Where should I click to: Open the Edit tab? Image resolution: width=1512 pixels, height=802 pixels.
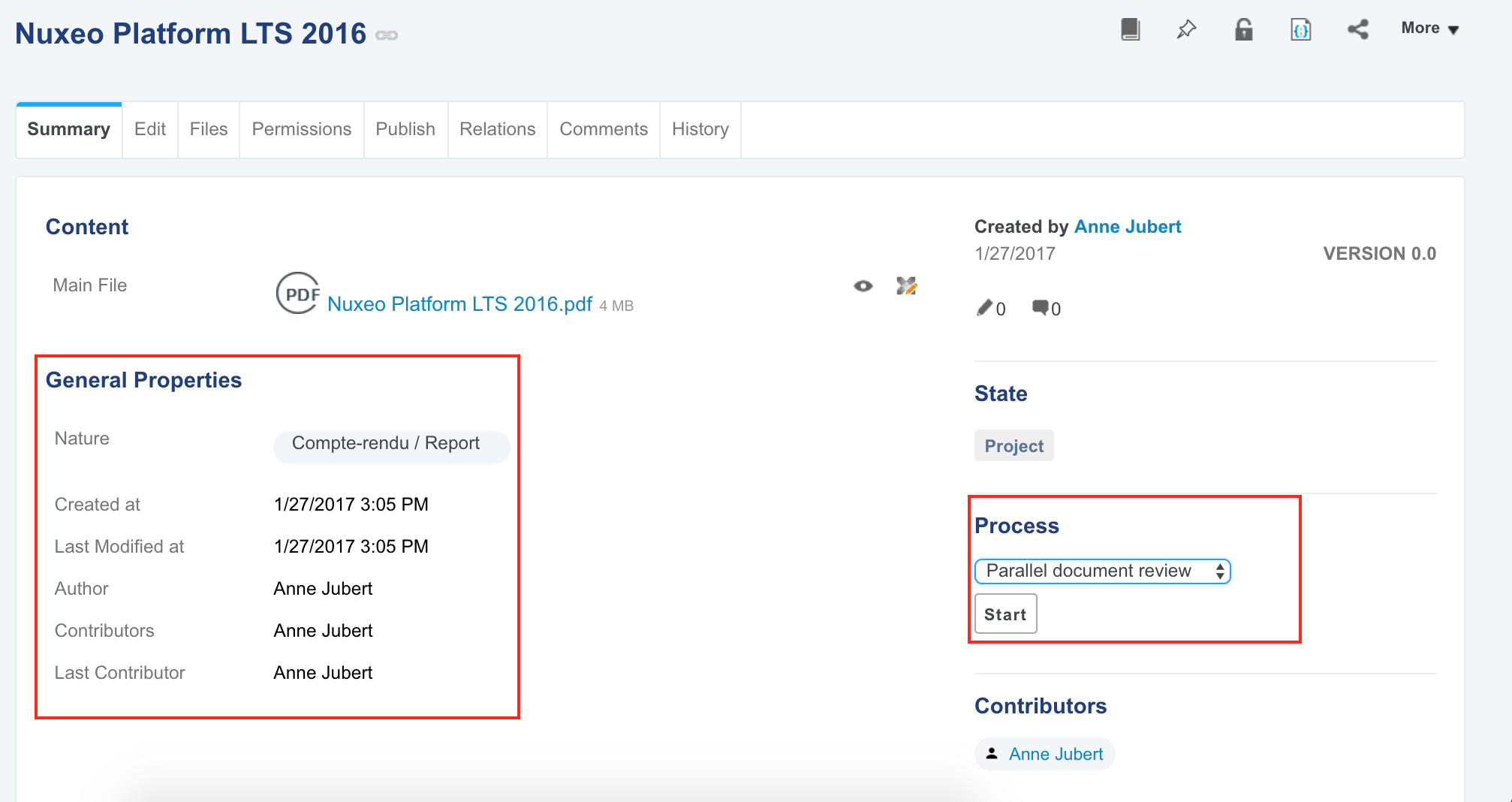150,129
